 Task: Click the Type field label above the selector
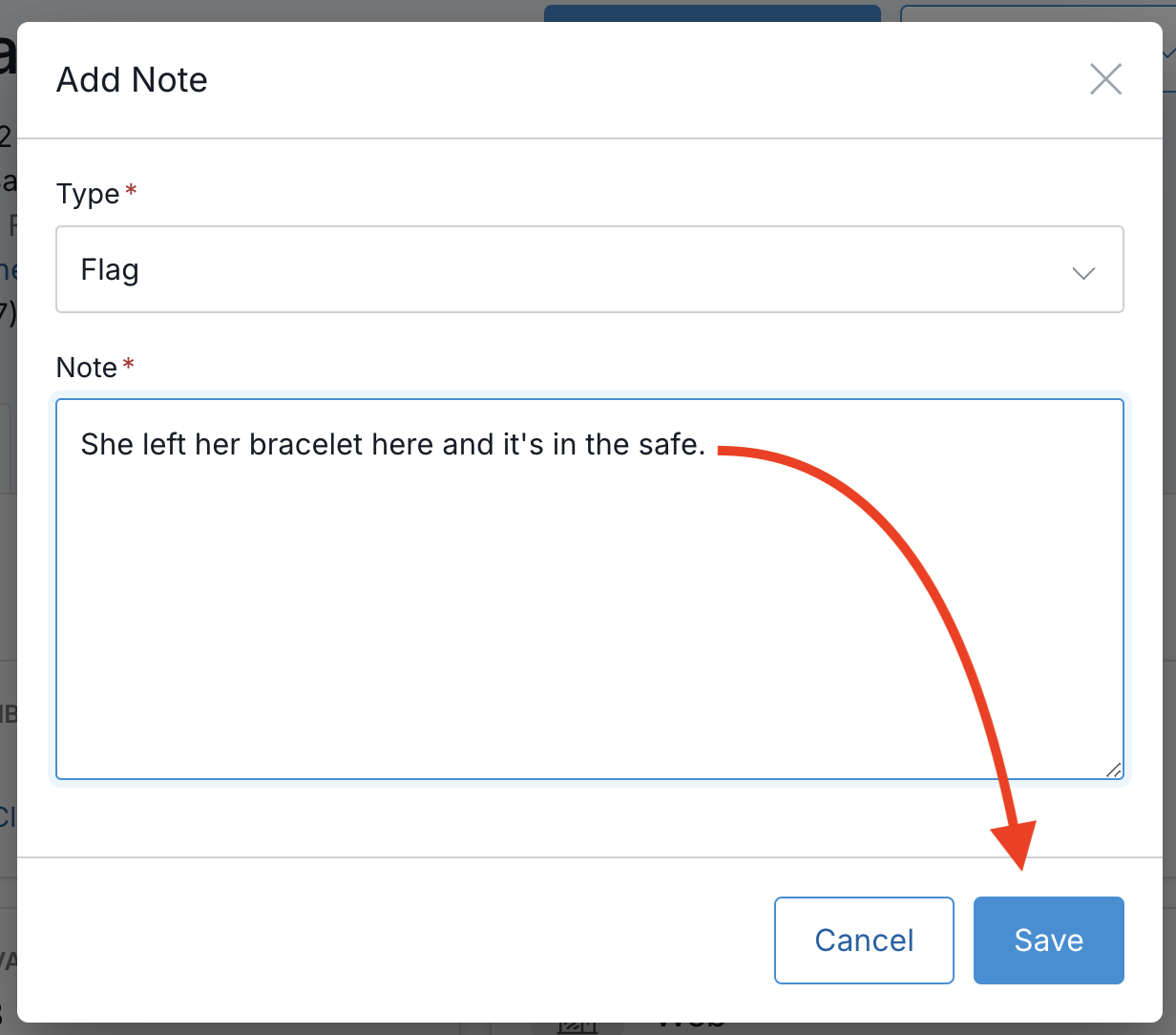click(87, 194)
